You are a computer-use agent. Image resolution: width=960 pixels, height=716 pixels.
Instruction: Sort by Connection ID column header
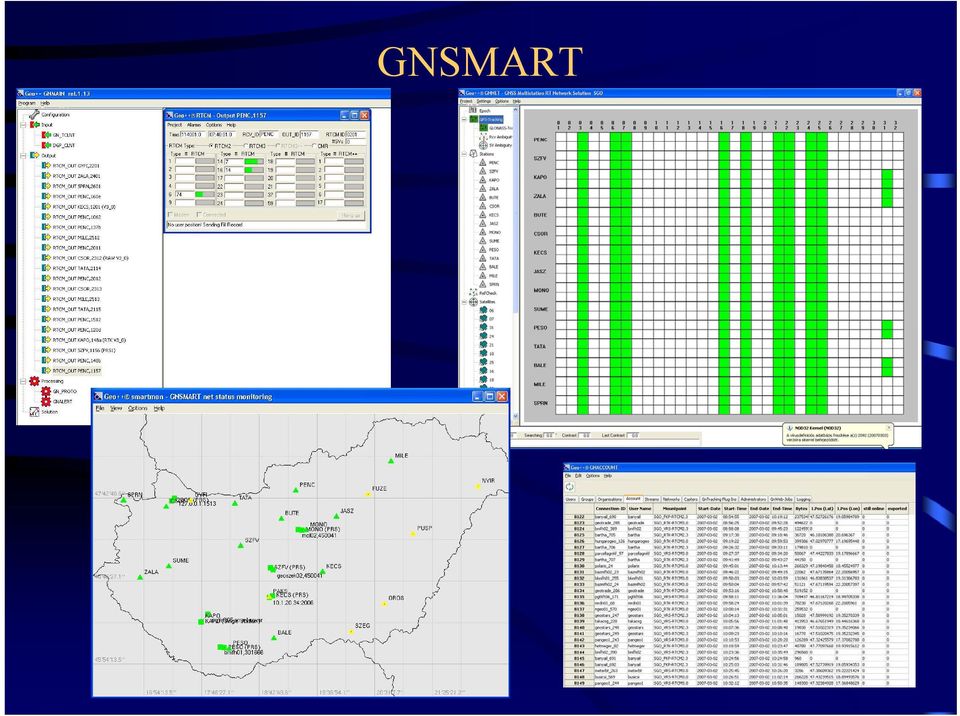point(610,508)
